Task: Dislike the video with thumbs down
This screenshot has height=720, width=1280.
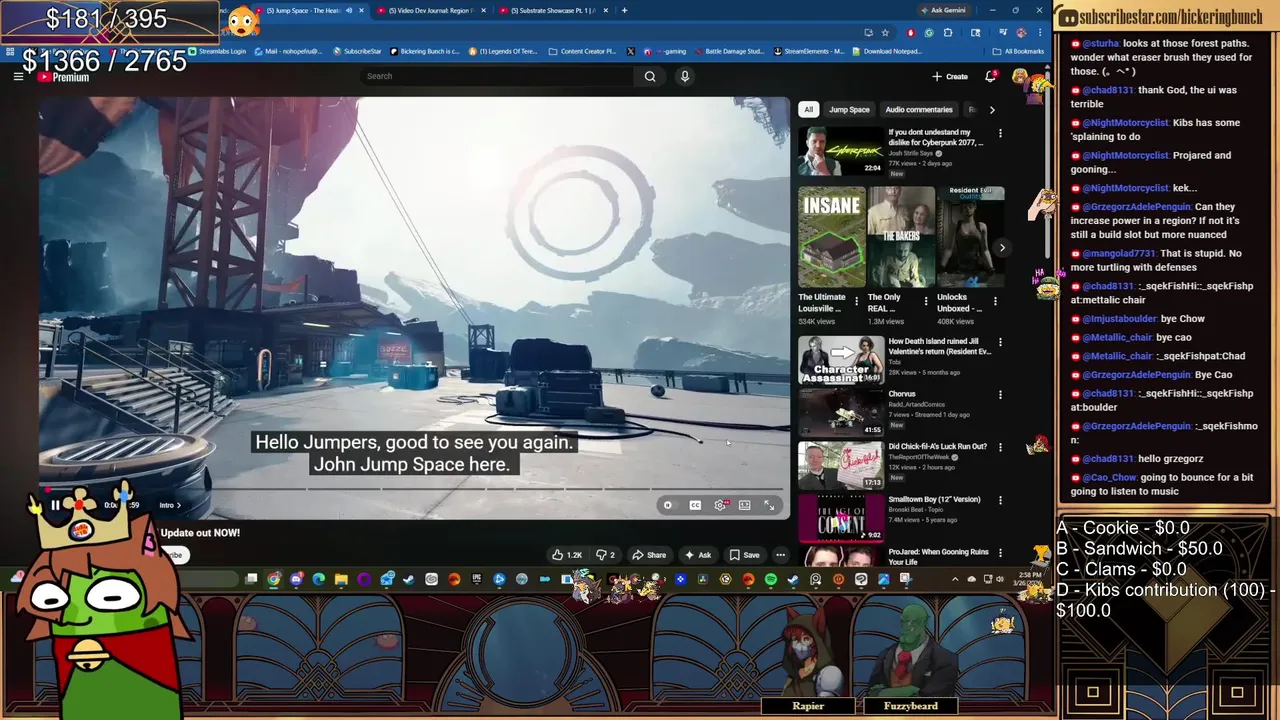Action: [x=605, y=555]
